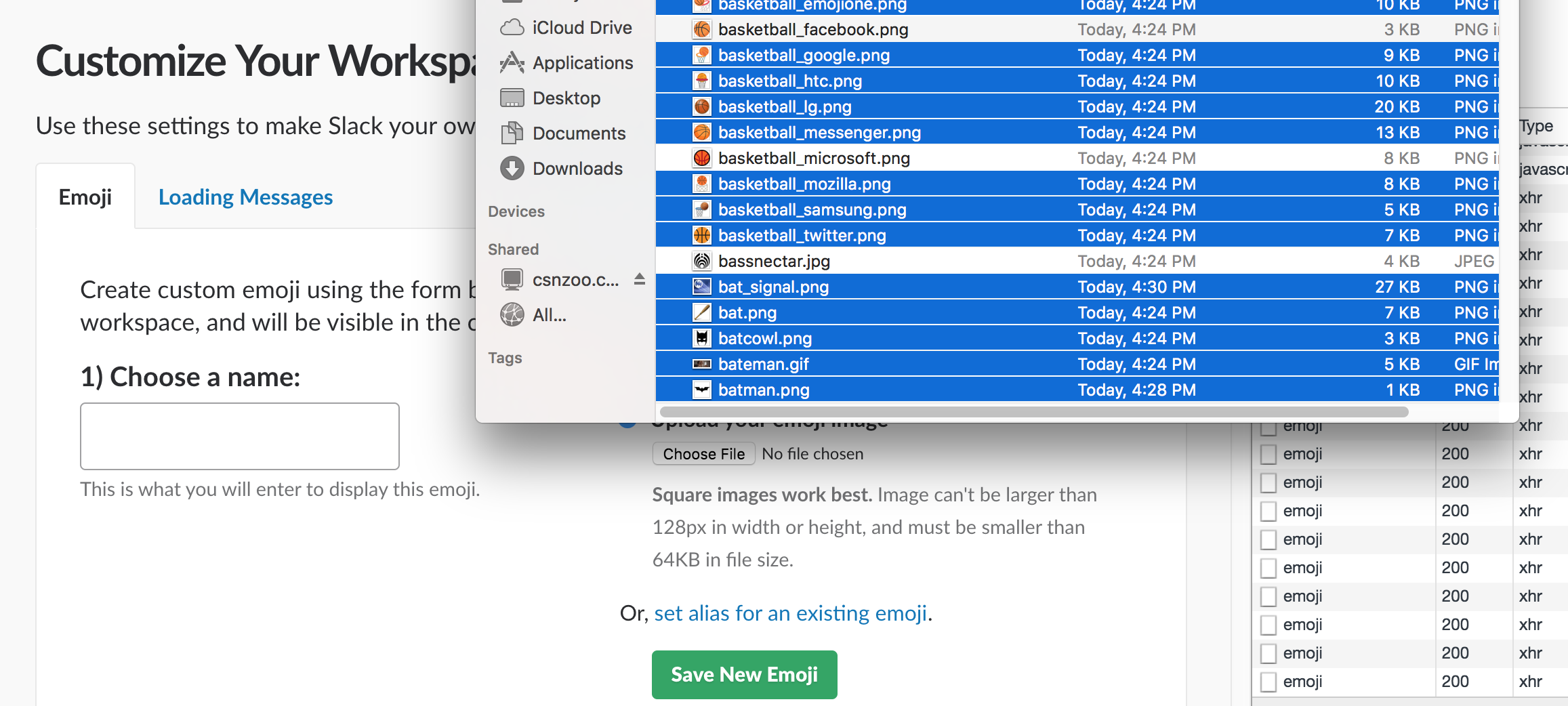This screenshot has height=706, width=1568.
Task: Click 'Today, 4:30 PM' date of bat_signal.png
Action: pyautogui.click(x=1136, y=287)
